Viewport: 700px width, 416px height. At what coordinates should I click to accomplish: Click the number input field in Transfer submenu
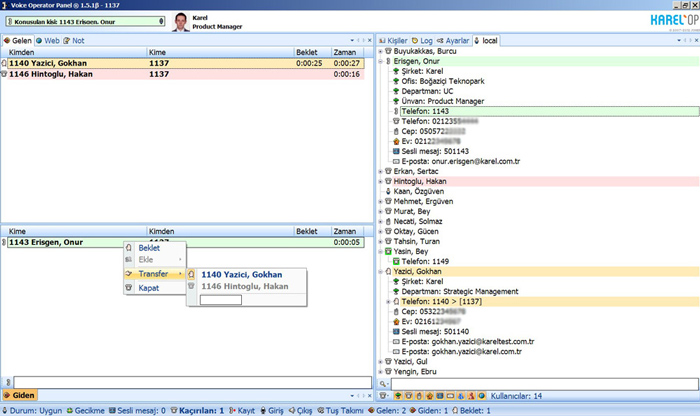pos(221,299)
